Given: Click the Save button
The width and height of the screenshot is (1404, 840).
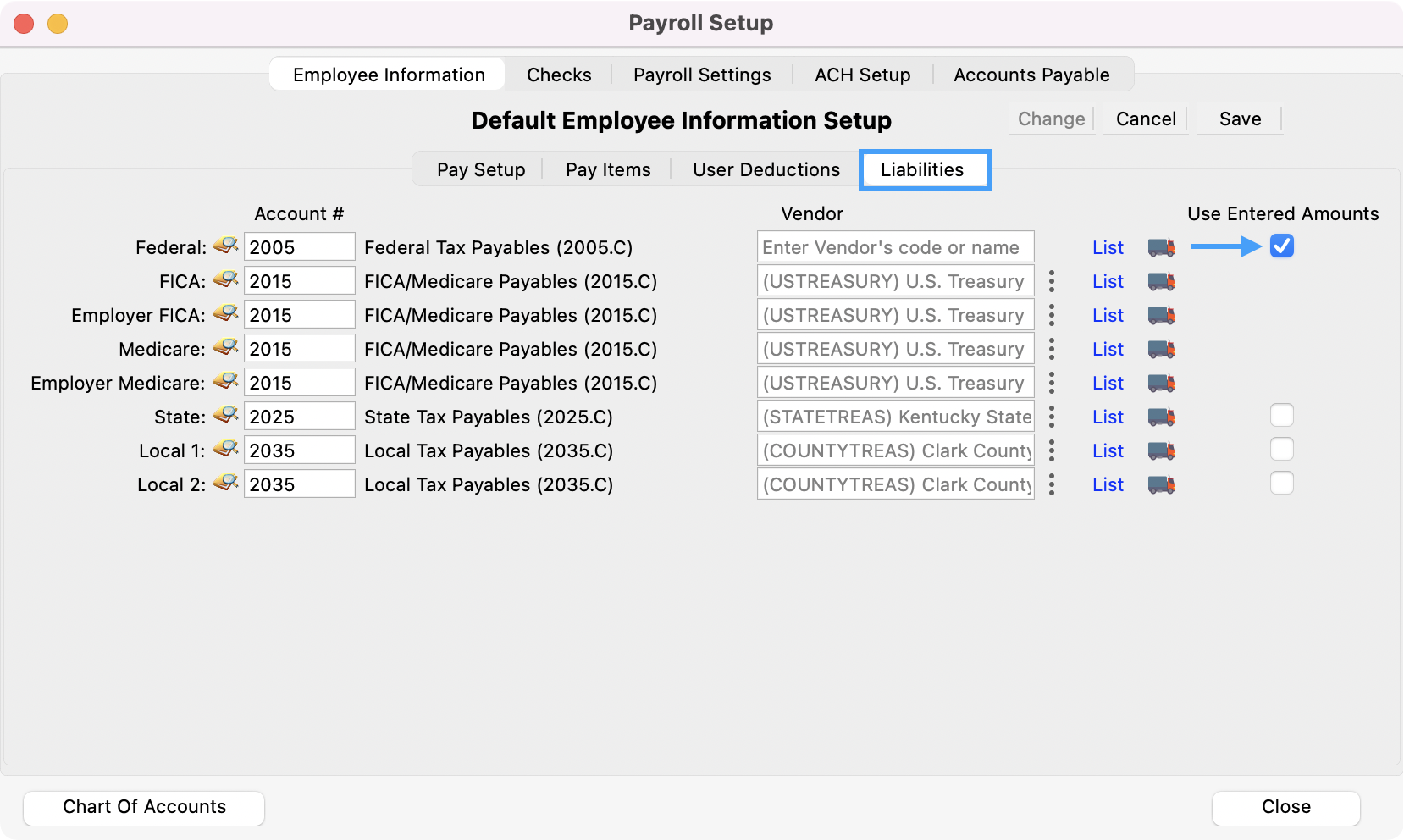Looking at the screenshot, I should [x=1240, y=119].
